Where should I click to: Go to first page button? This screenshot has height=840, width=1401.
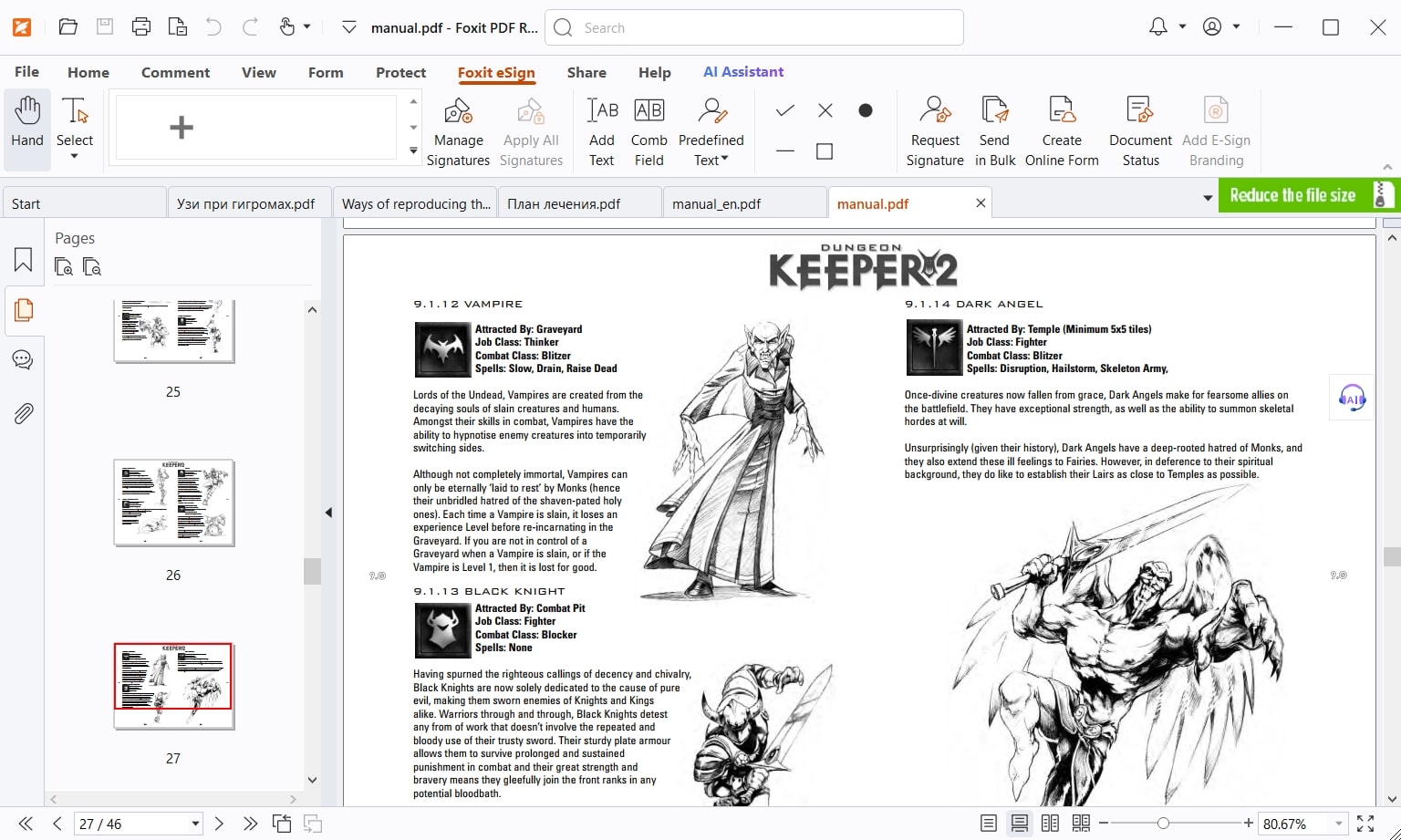click(26, 824)
